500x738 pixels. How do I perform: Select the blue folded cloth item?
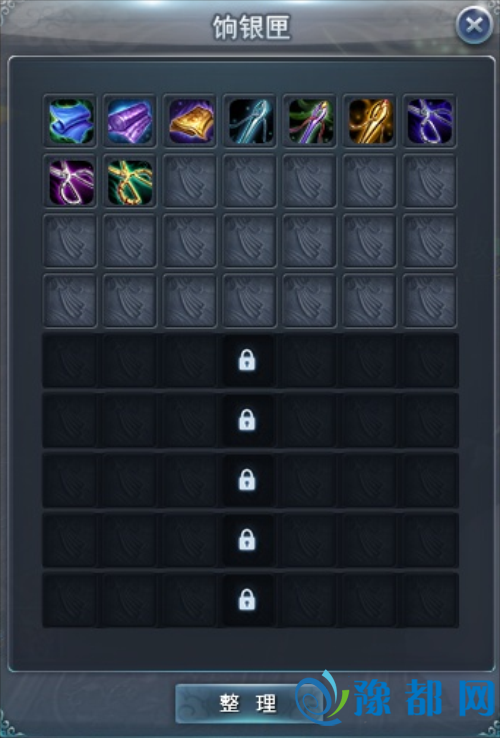tap(71, 121)
